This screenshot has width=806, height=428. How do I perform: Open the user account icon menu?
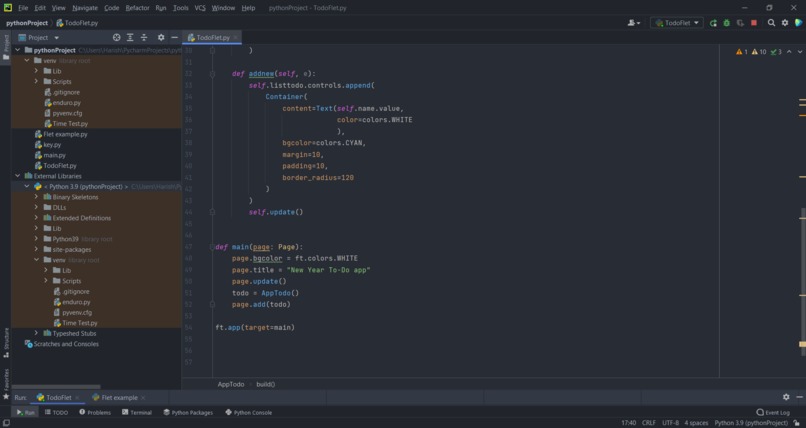[634, 23]
